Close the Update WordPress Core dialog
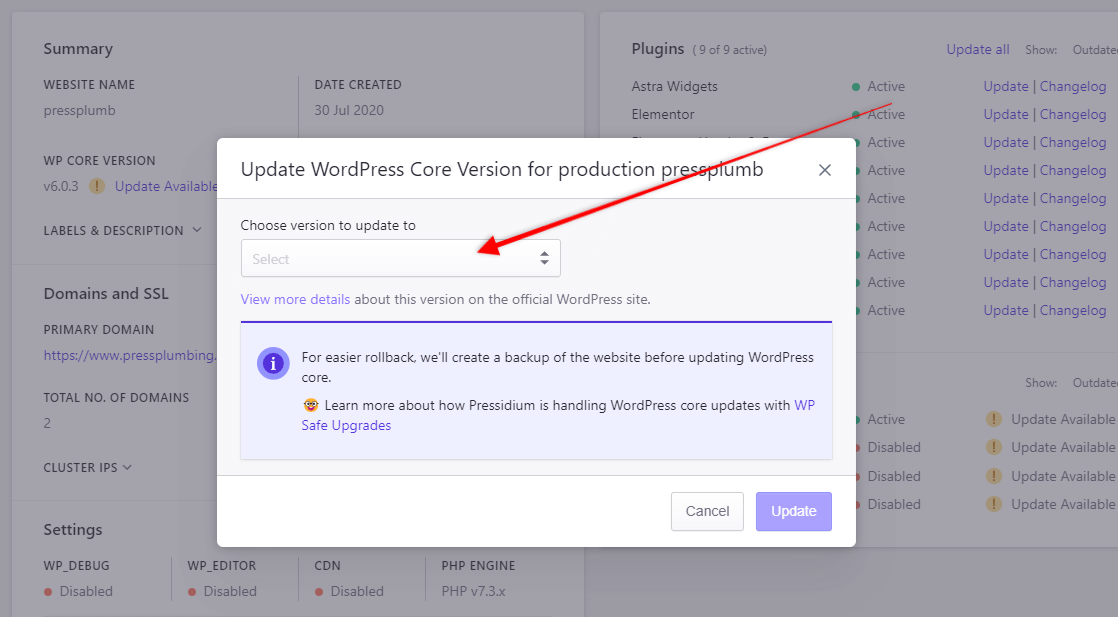 tap(824, 170)
